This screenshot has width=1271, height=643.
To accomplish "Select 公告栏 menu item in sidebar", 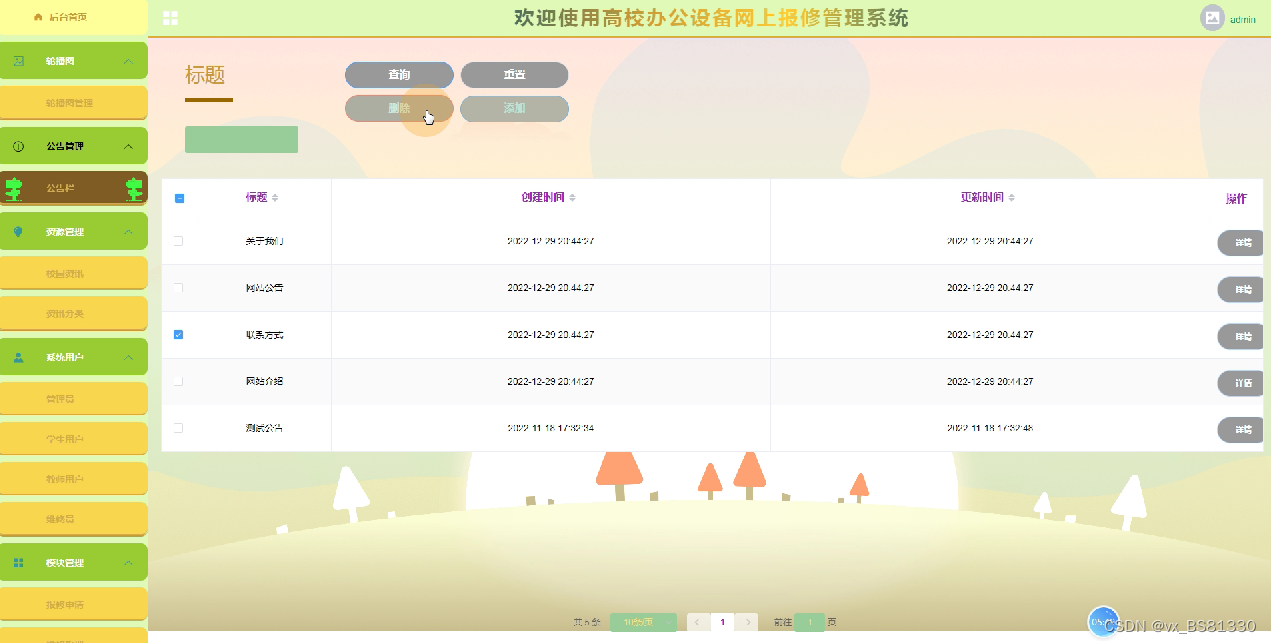I will (74, 188).
